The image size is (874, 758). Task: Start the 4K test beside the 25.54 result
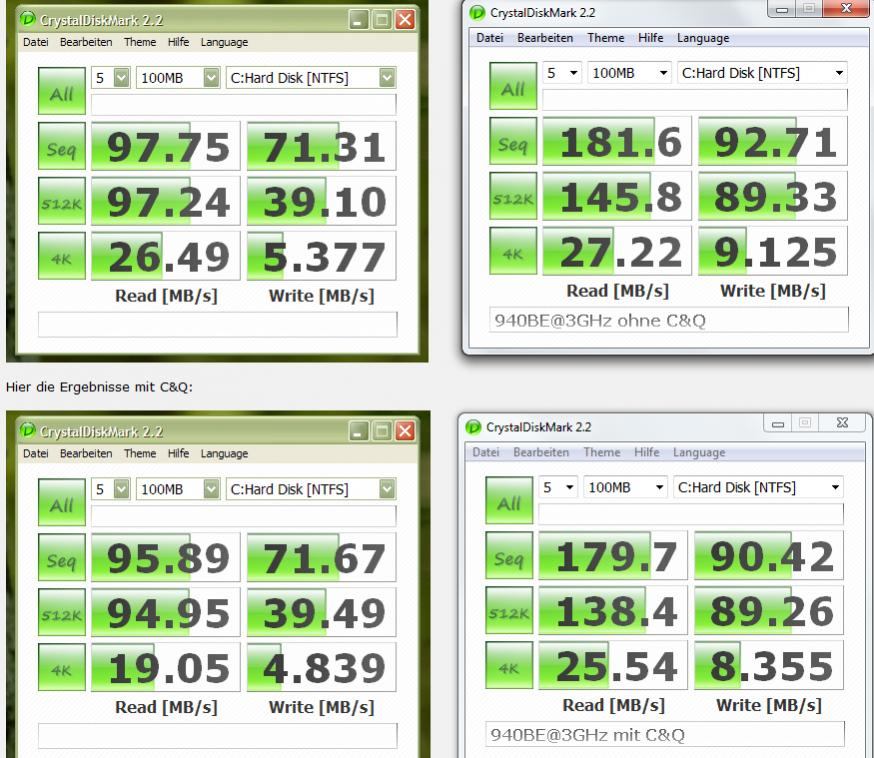tap(509, 665)
